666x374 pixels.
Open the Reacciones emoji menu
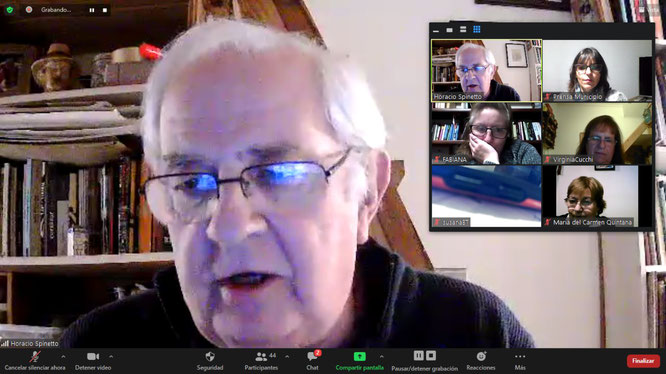point(481,361)
